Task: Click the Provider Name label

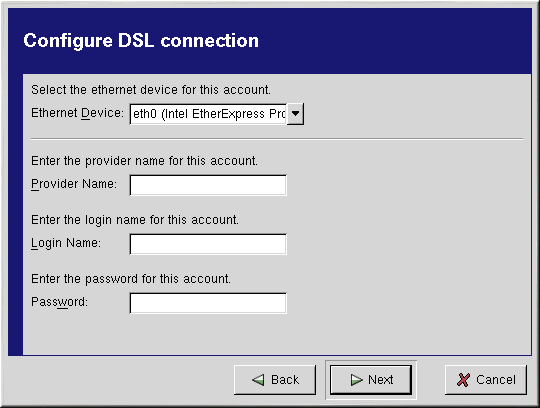Action: click(74, 184)
